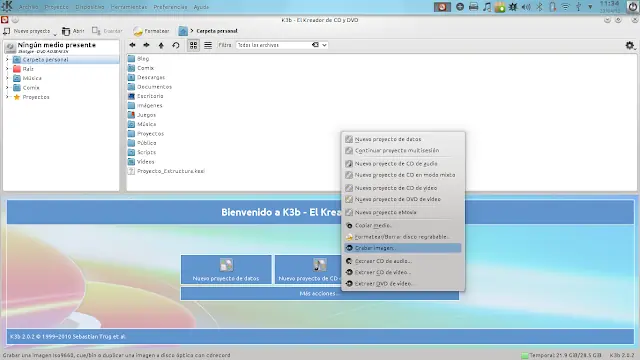Expand the Raíz tree node
The height and width of the screenshot is (360, 640).
[7, 69]
